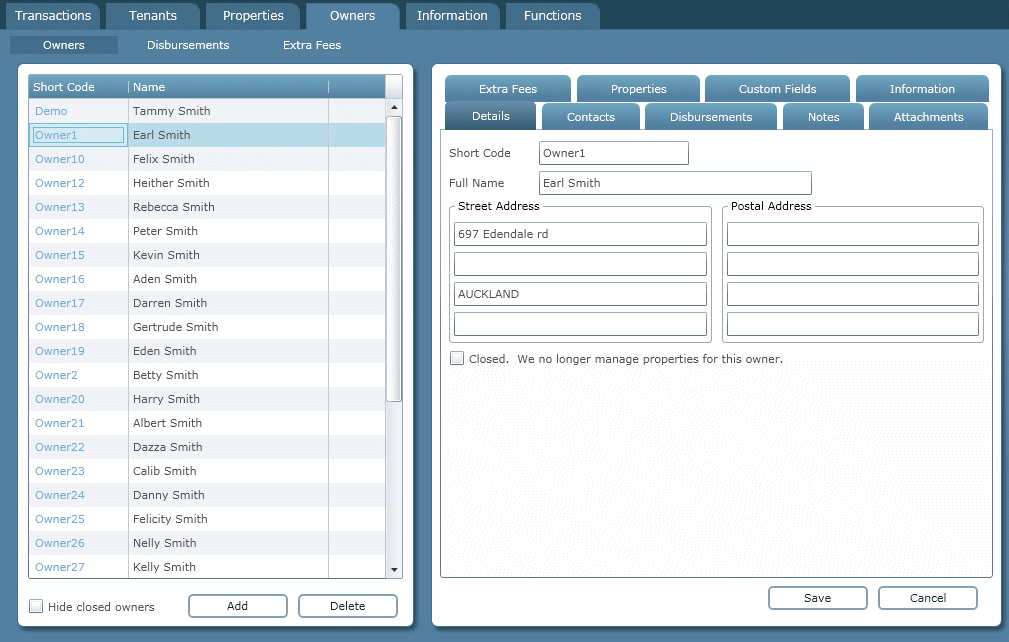The width and height of the screenshot is (1009, 642).
Task: Tick the Closed owner checkbox
Action: [x=456, y=358]
